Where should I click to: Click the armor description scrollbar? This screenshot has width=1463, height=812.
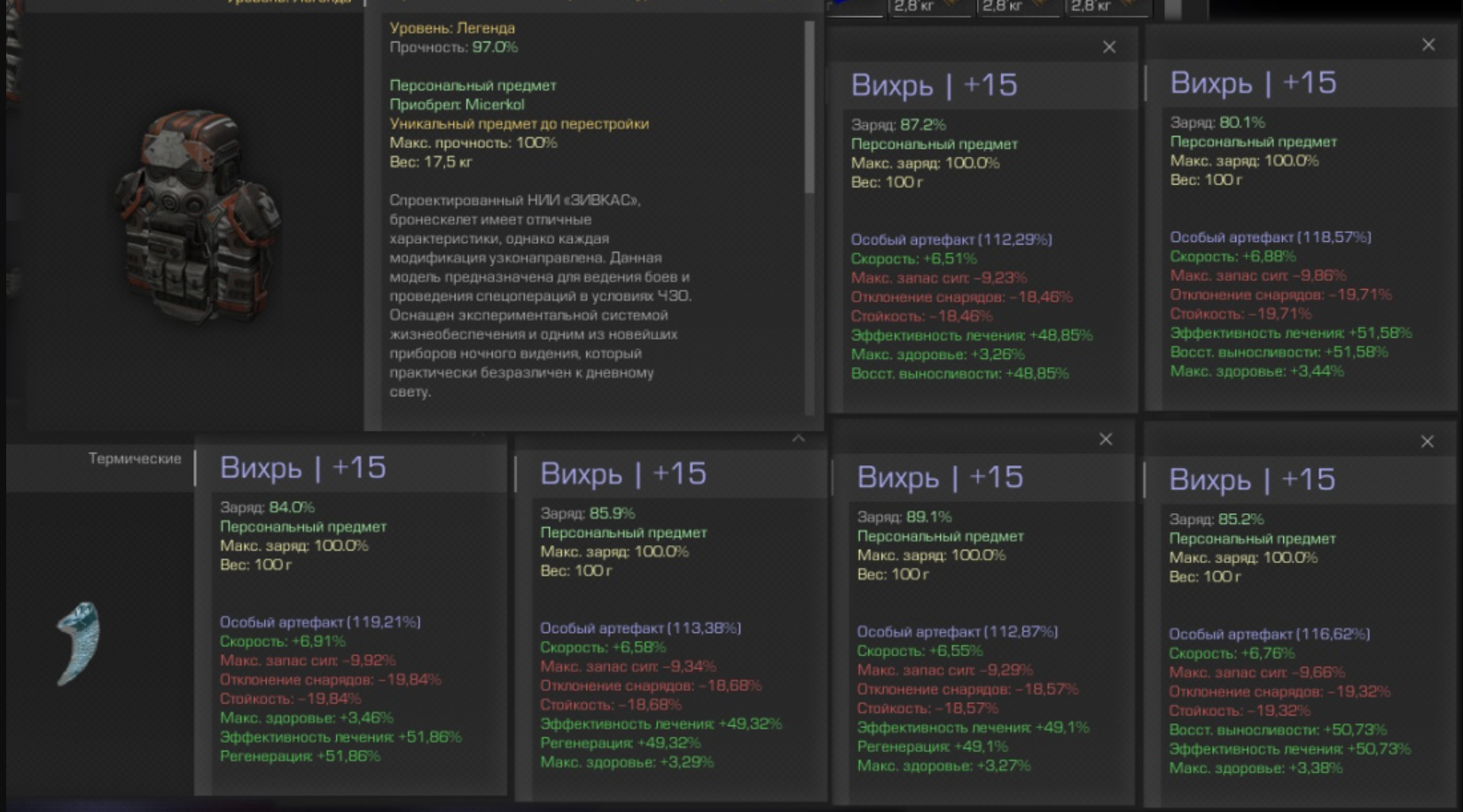tap(809, 106)
